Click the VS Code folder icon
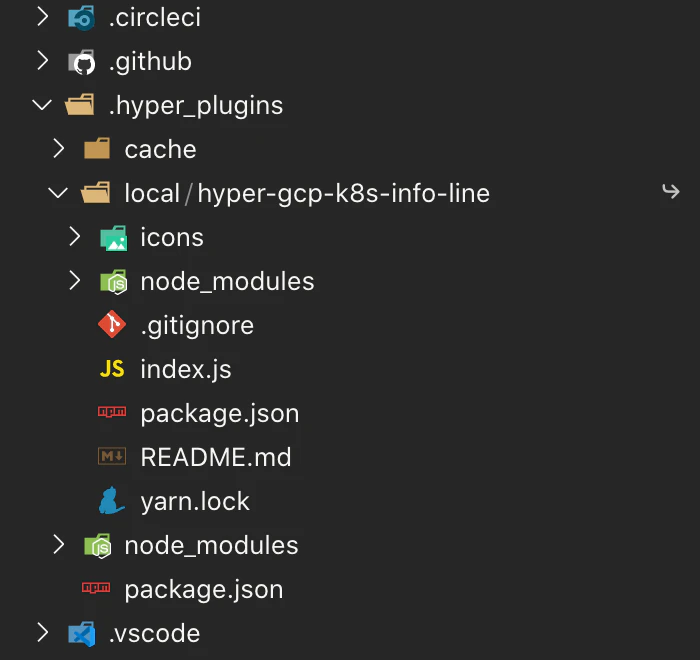This screenshot has width=700, height=660. (x=81, y=634)
